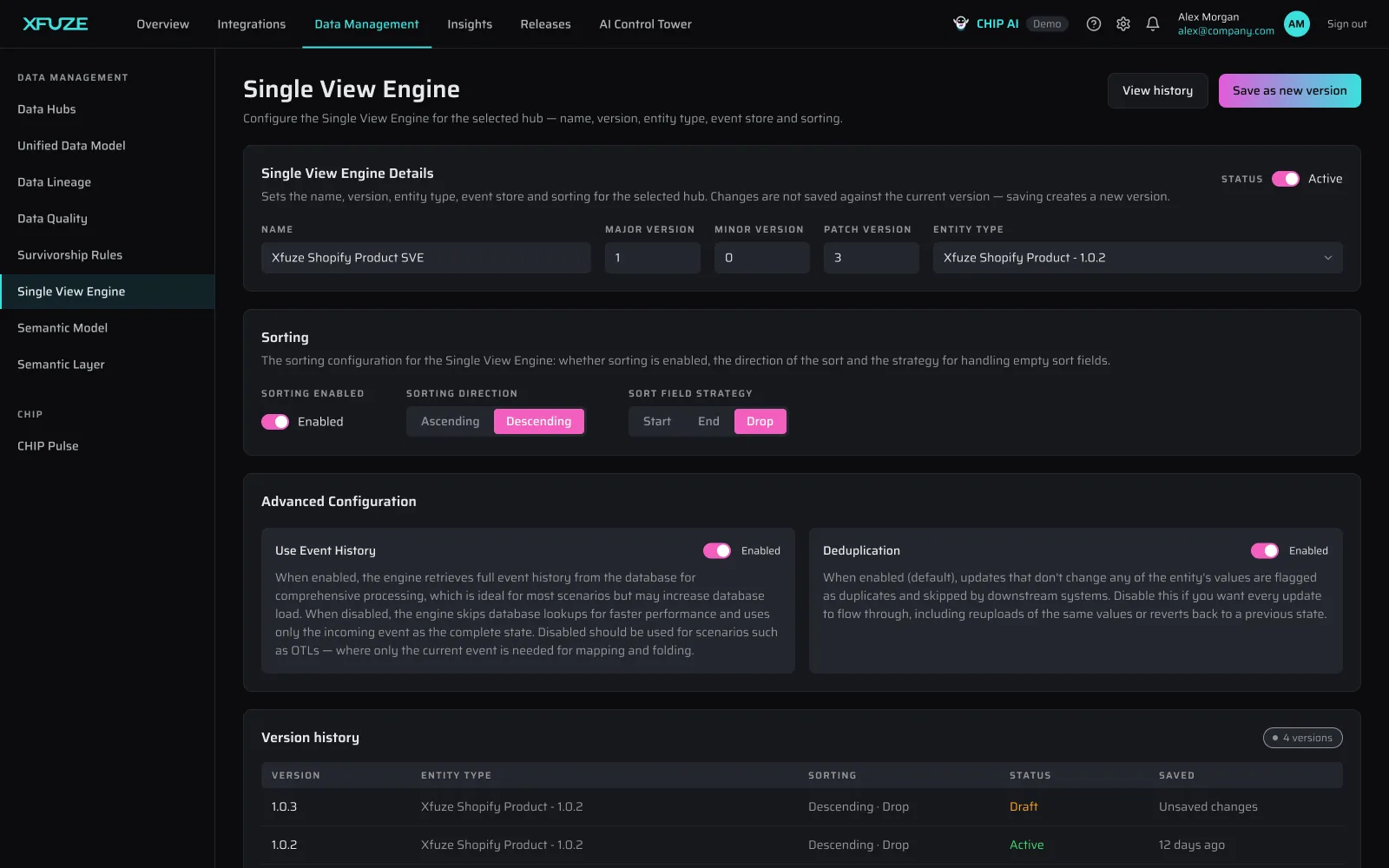Click Save as new version button
The height and width of the screenshot is (868, 1389).
(1289, 91)
